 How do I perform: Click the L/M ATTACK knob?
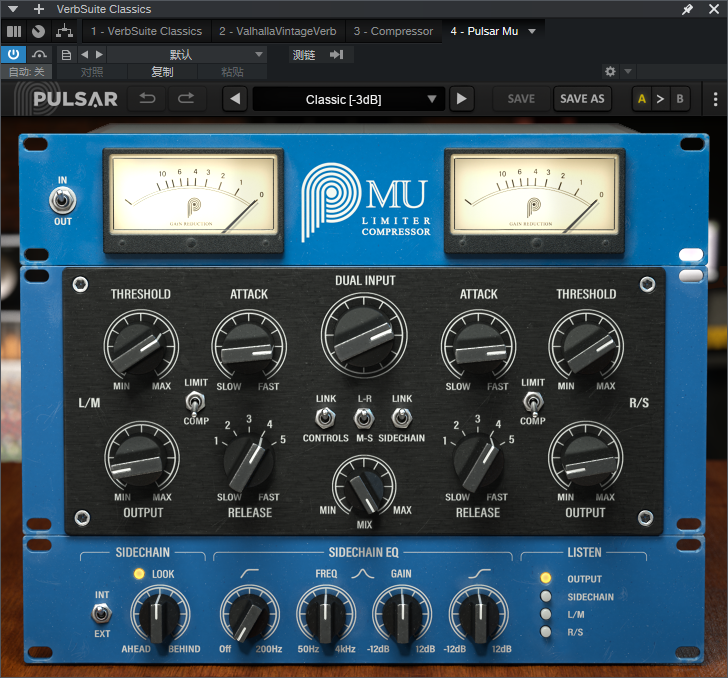pos(248,346)
